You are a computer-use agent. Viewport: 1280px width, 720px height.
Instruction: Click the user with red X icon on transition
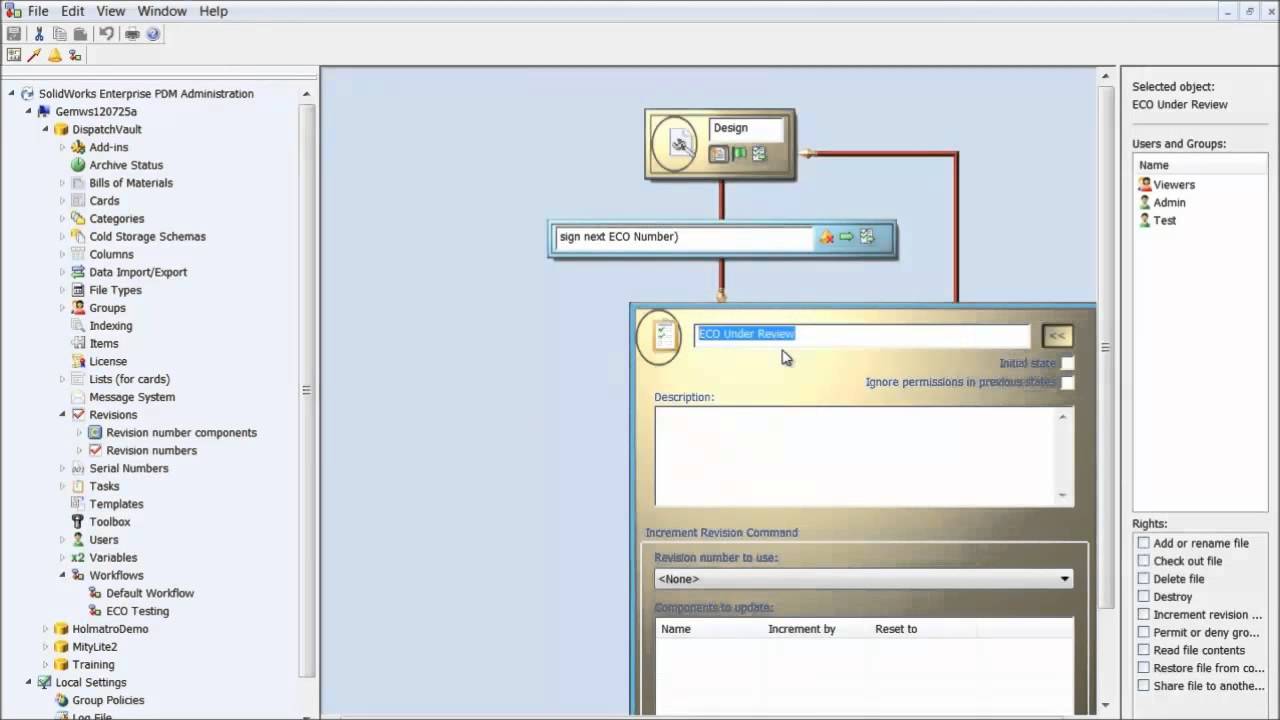pyautogui.click(x=826, y=237)
